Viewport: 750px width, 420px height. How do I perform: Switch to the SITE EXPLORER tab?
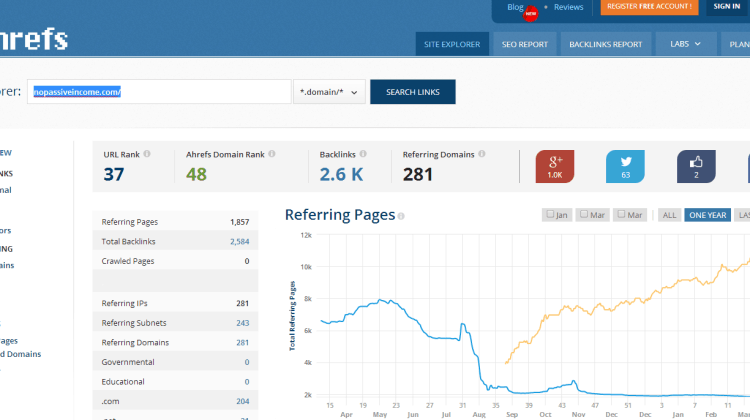[x=452, y=44]
